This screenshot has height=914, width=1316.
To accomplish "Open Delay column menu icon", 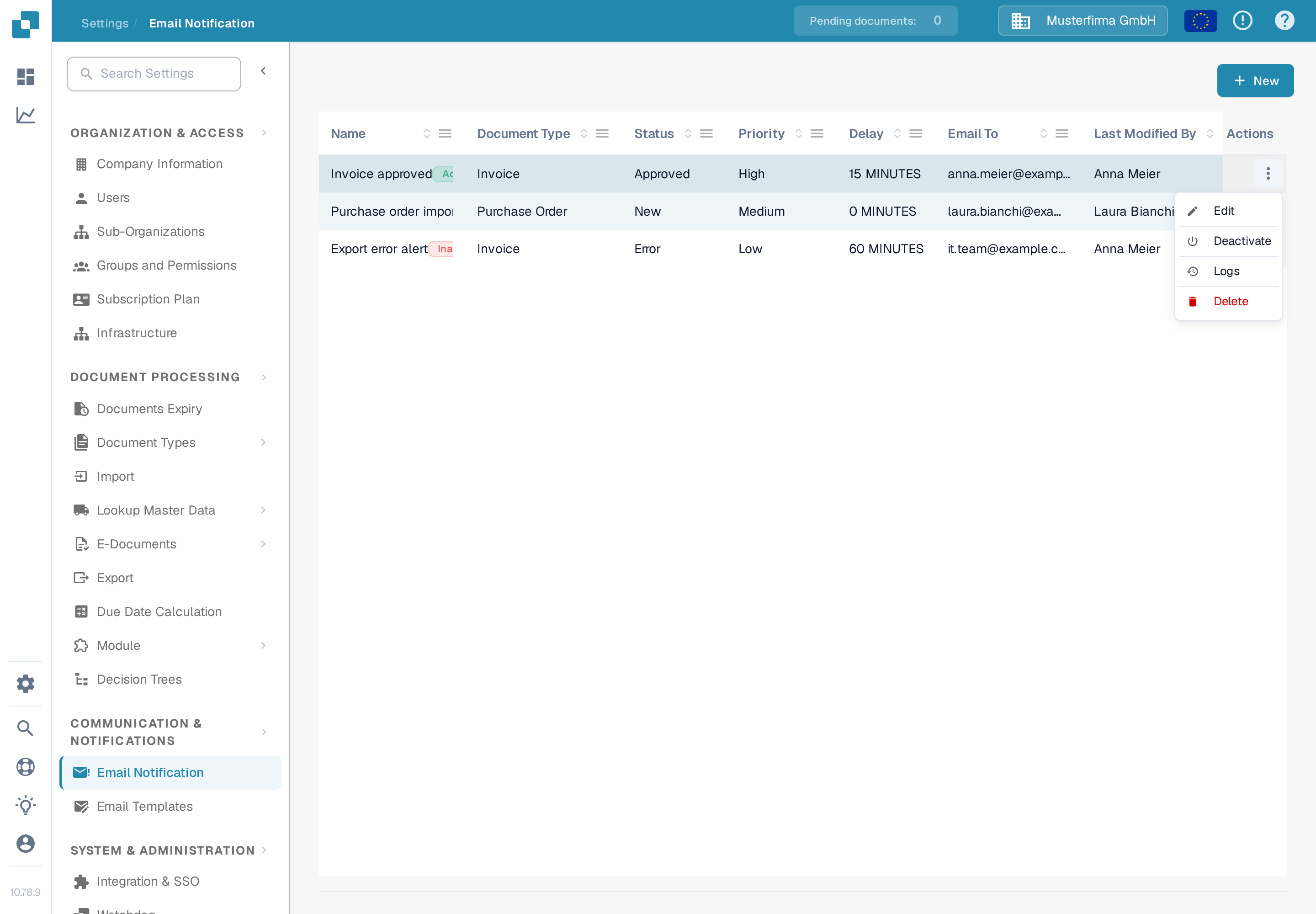I will 915,133.
